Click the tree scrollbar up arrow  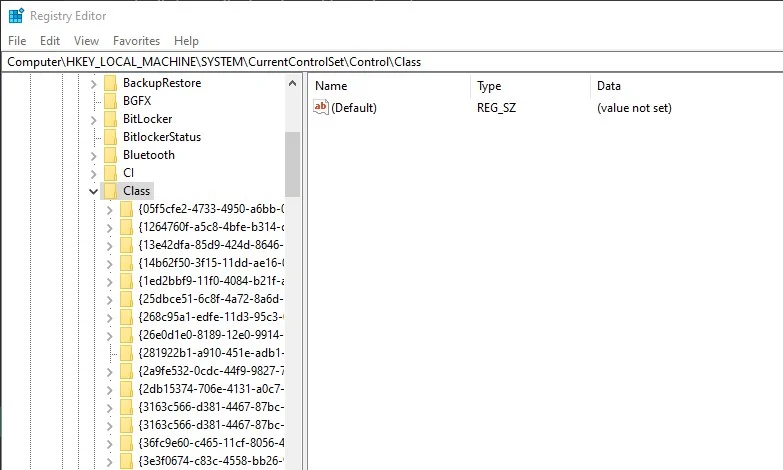293,83
